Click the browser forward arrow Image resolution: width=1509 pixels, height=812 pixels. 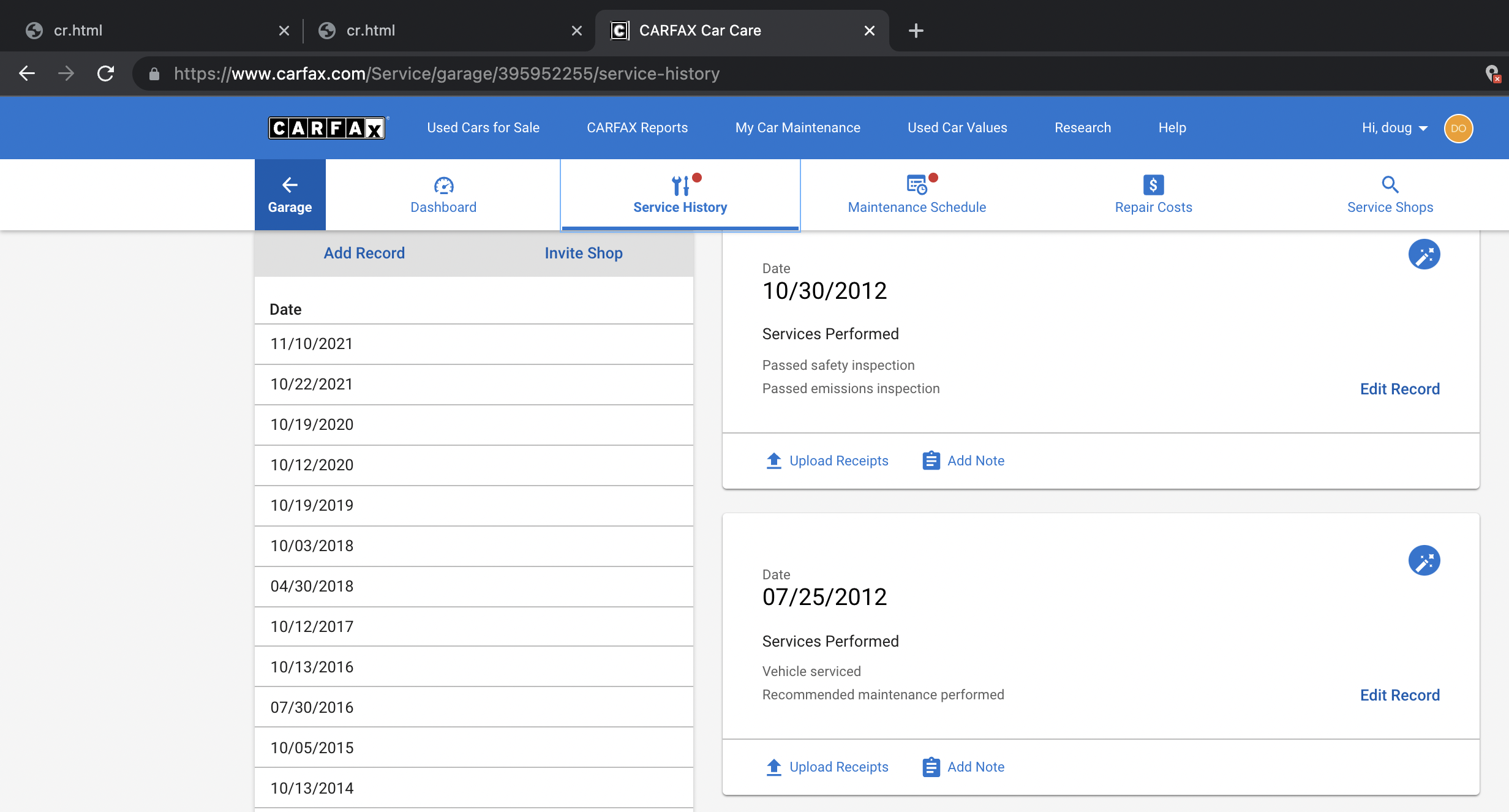click(66, 73)
